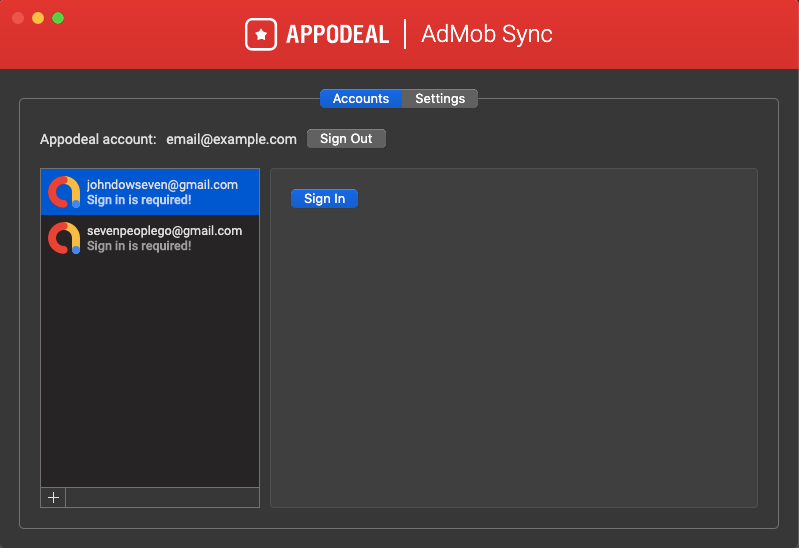Viewport: 799px width, 548px height.
Task: Click the AdMob Sync title text
Action: 487,34
